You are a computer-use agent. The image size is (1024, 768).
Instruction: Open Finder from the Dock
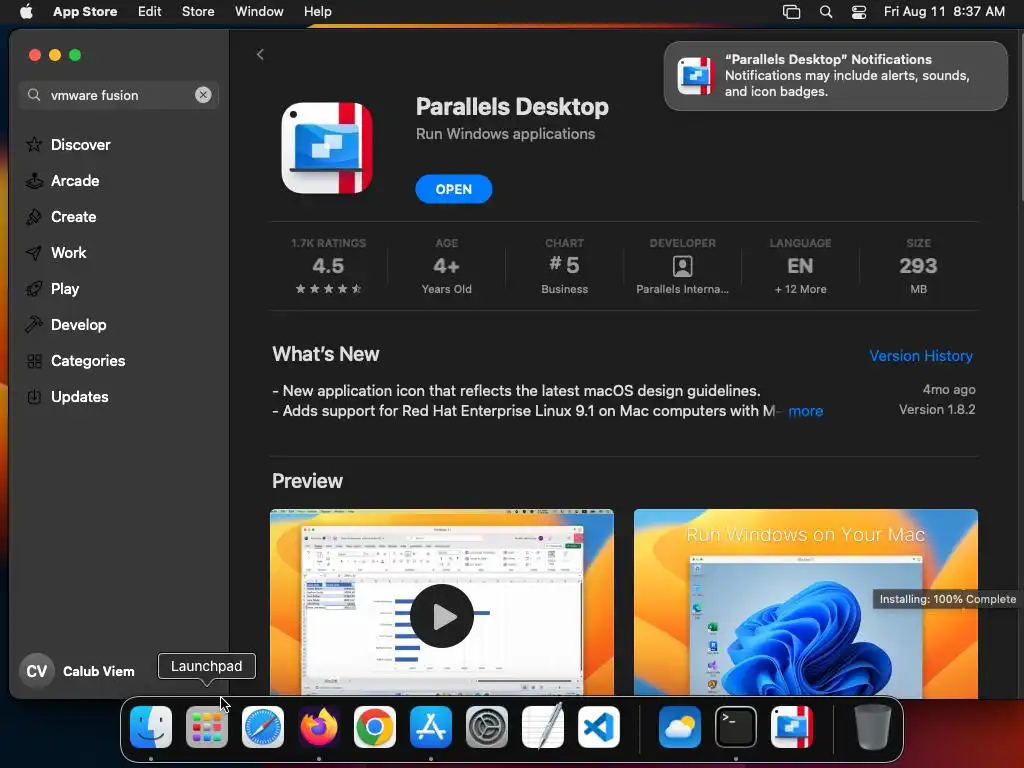151,727
